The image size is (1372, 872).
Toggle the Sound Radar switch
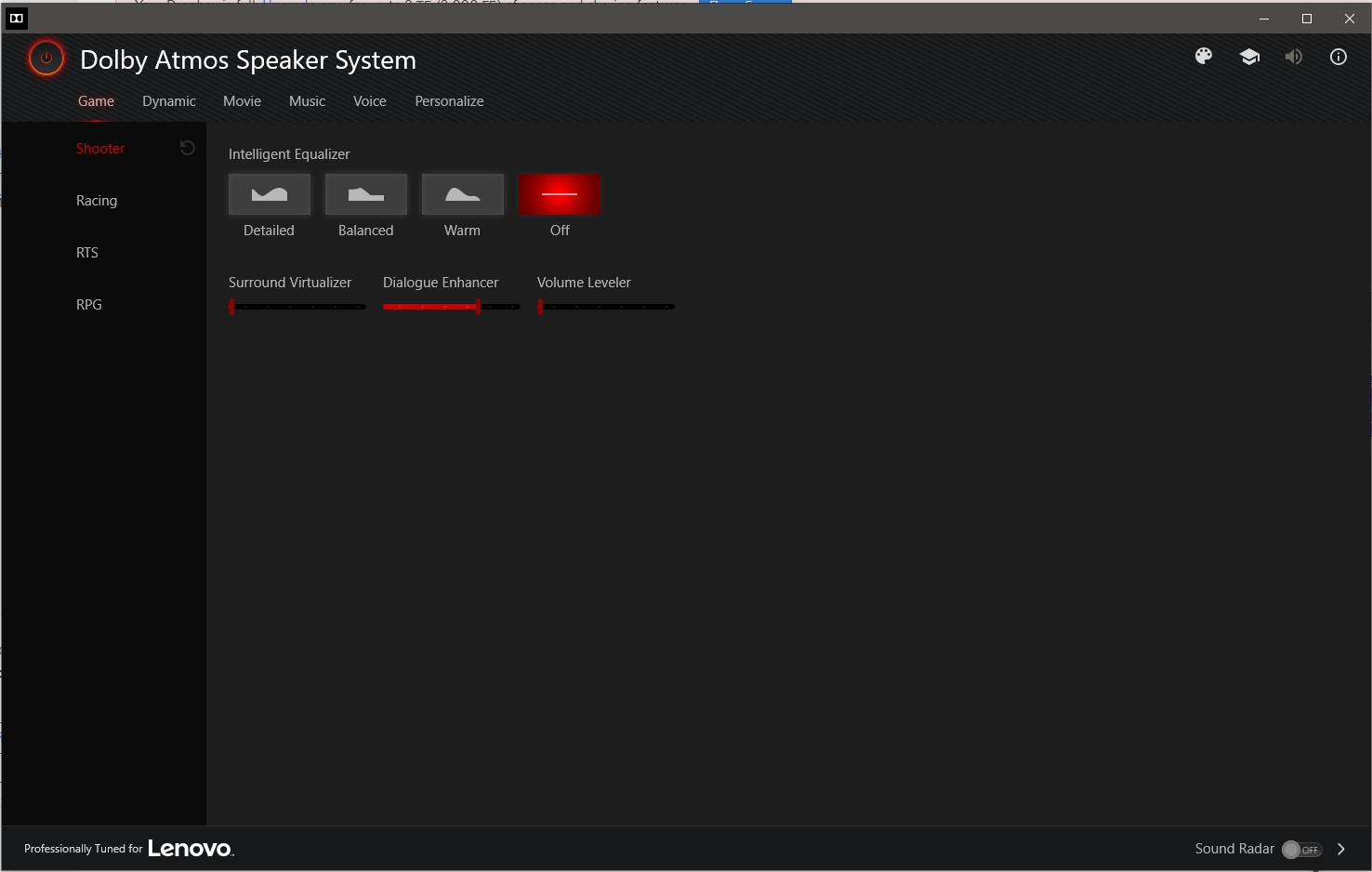1301,850
